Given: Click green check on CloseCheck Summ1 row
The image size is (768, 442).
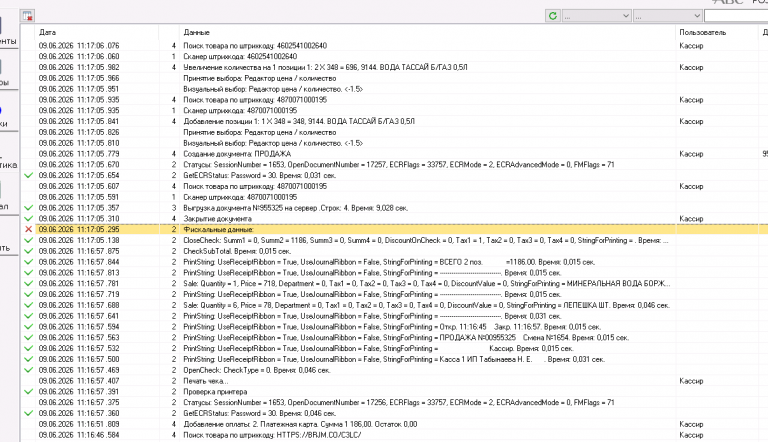Looking at the screenshot, I should [28, 240].
